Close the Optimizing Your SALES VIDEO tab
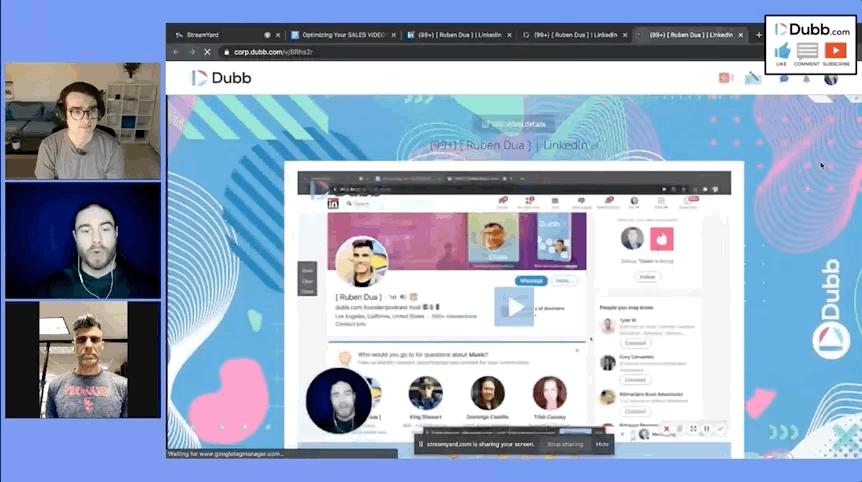 394,35
